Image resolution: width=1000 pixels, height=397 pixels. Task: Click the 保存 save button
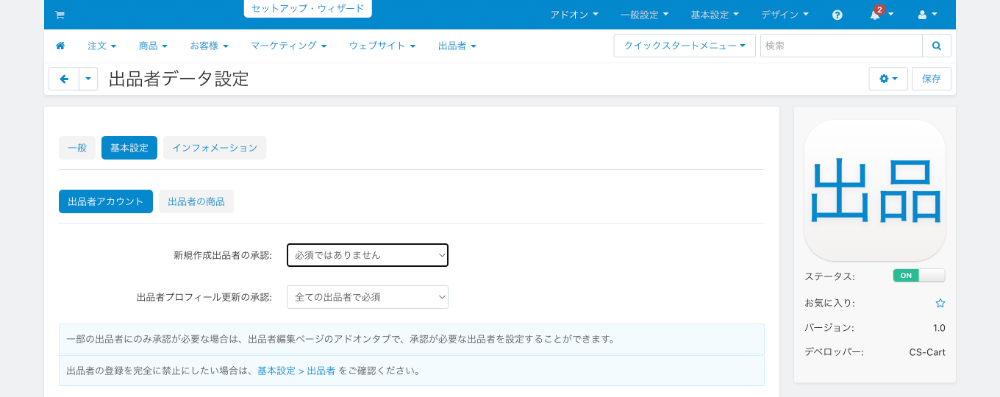[x=931, y=79]
